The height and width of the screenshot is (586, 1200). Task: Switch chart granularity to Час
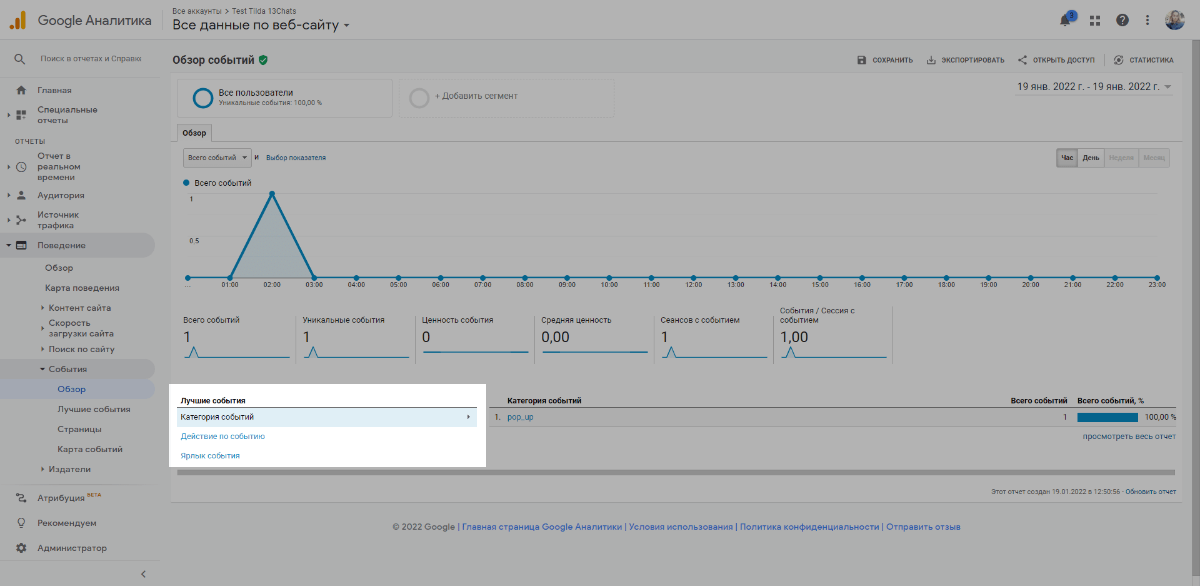1067,158
